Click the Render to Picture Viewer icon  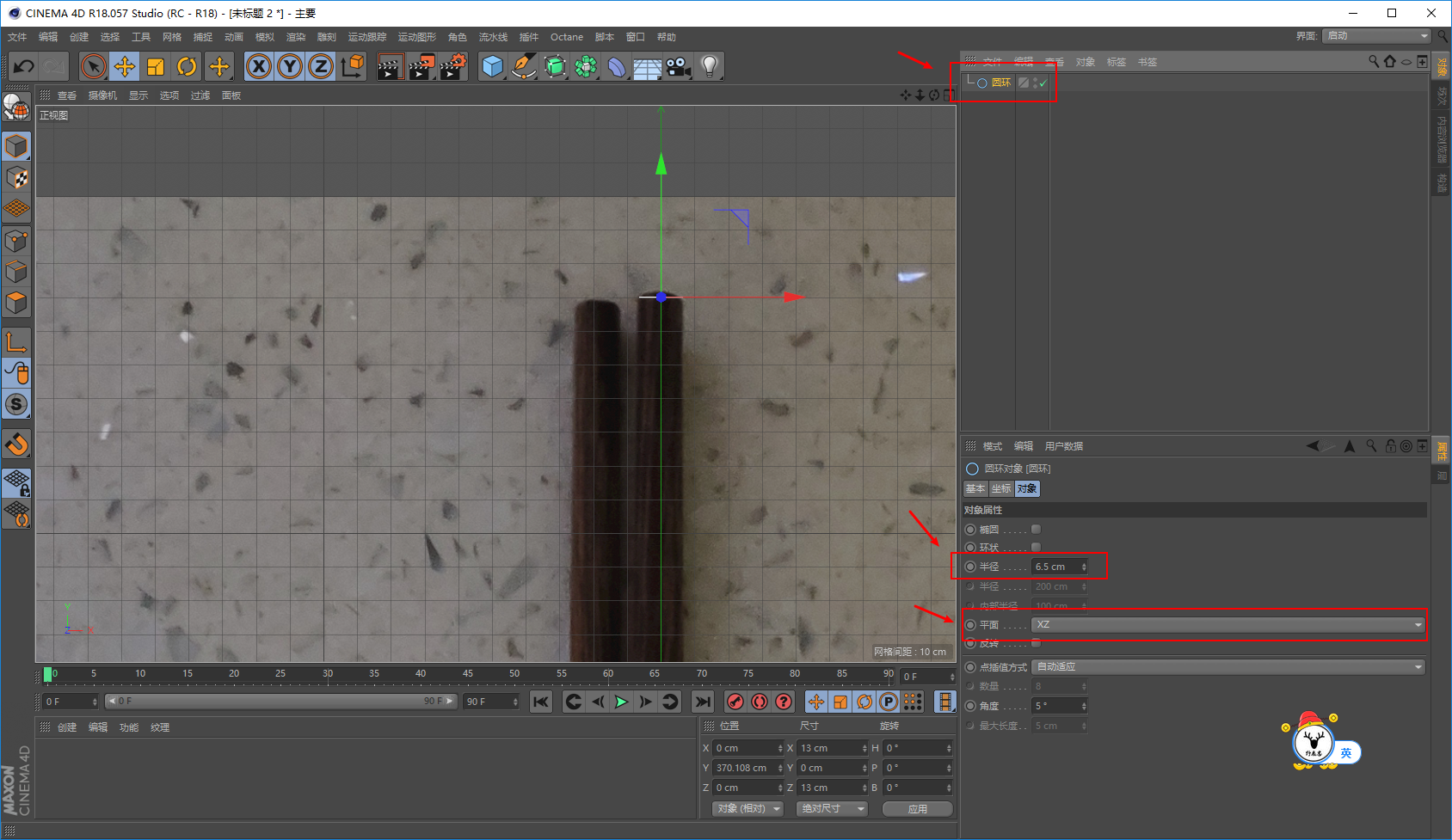421,66
